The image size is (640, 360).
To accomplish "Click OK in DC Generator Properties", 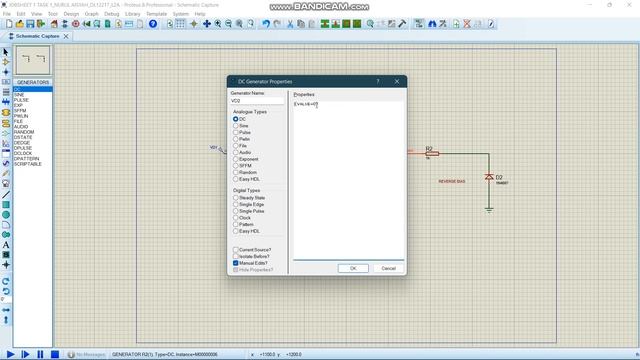I will pos(353,268).
